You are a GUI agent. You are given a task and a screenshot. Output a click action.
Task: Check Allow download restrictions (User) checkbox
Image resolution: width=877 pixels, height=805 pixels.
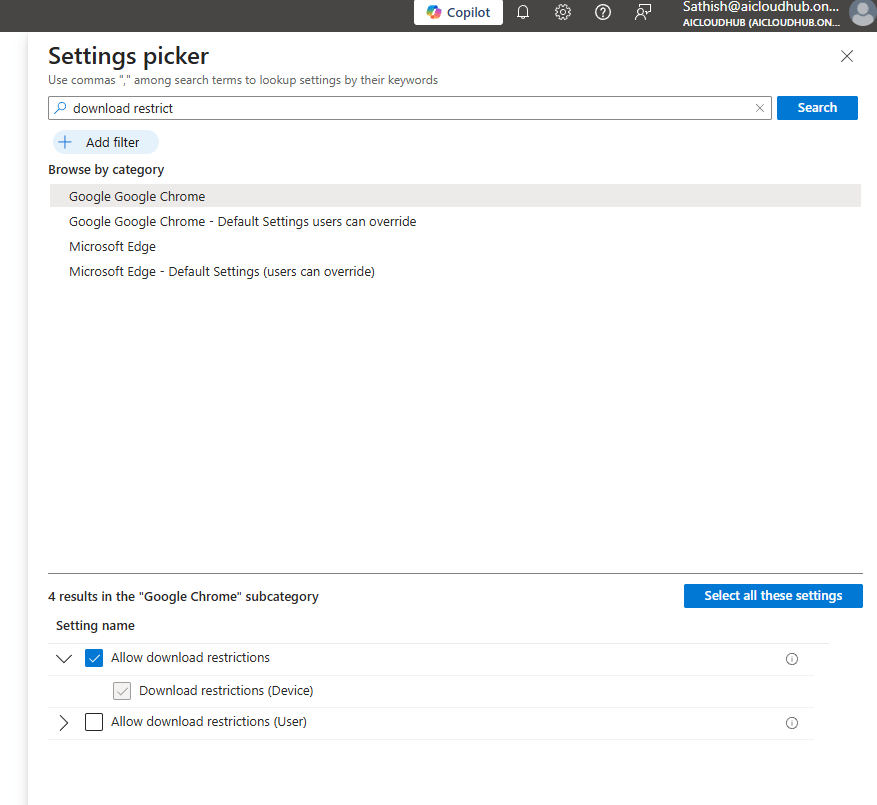pos(94,722)
